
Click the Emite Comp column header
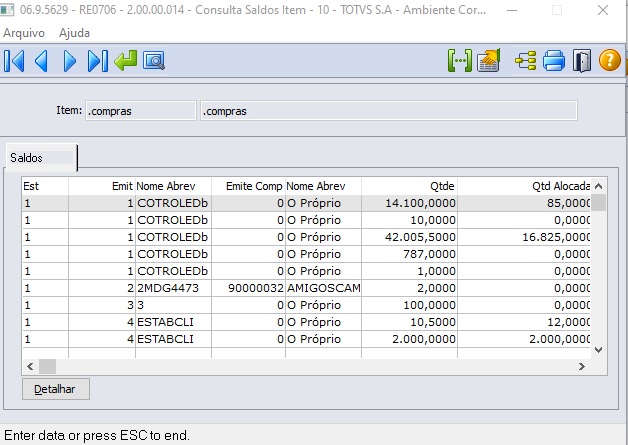pyautogui.click(x=248, y=186)
